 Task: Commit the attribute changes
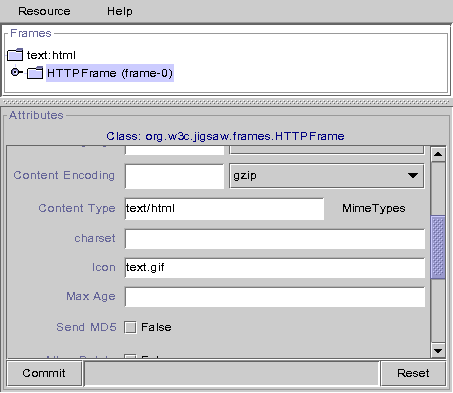44,373
